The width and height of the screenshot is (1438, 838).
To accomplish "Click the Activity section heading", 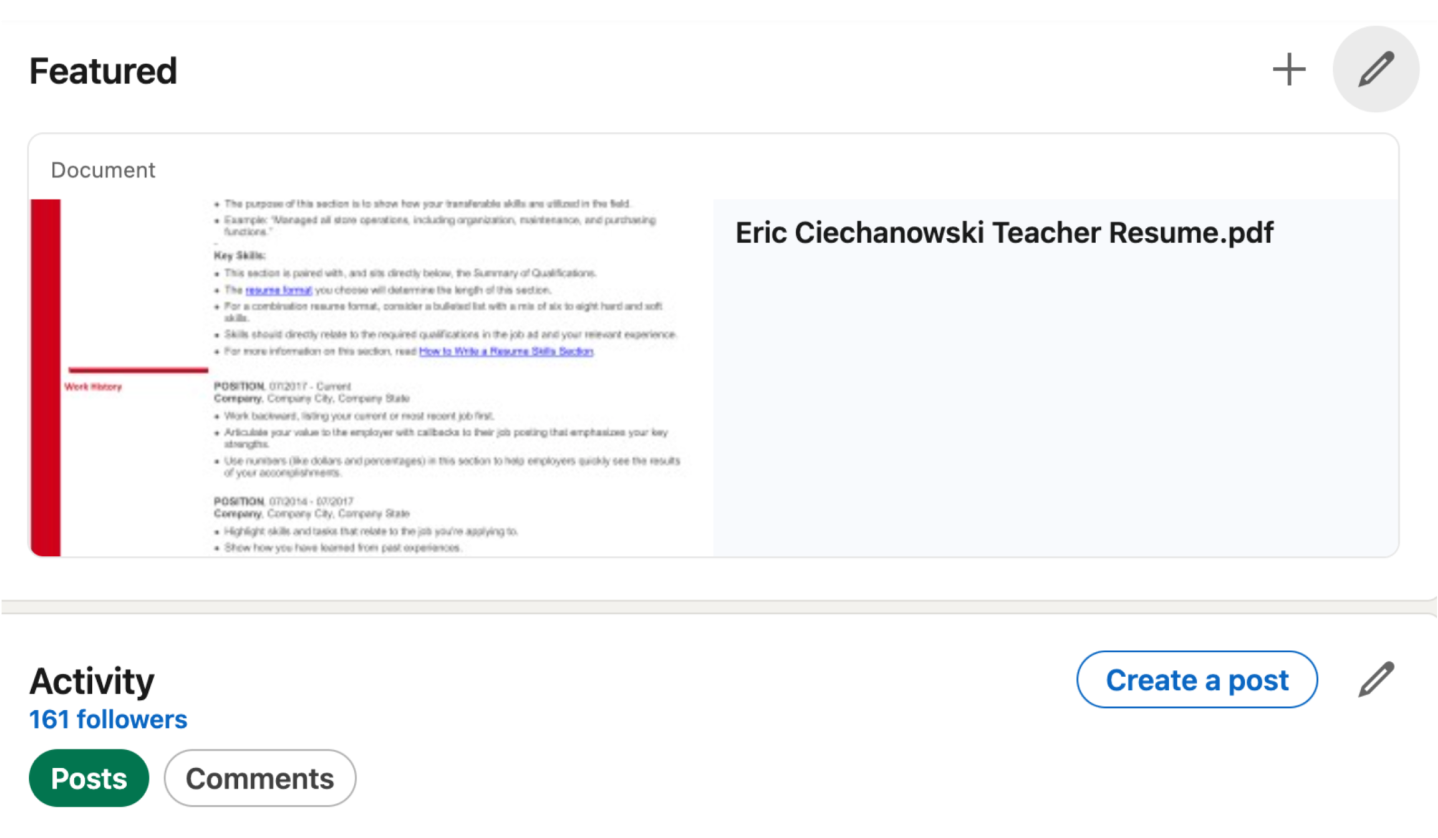I will tap(92, 681).
